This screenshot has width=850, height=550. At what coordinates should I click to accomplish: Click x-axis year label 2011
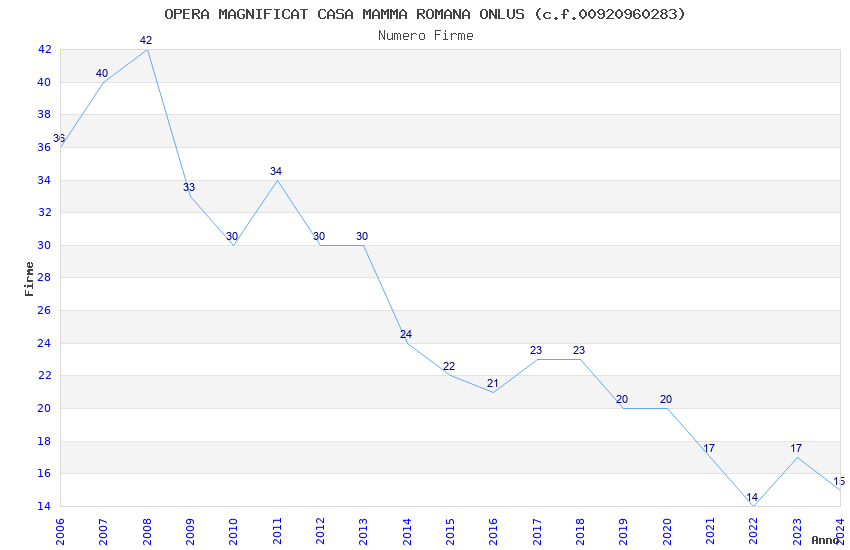pos(276,531)
